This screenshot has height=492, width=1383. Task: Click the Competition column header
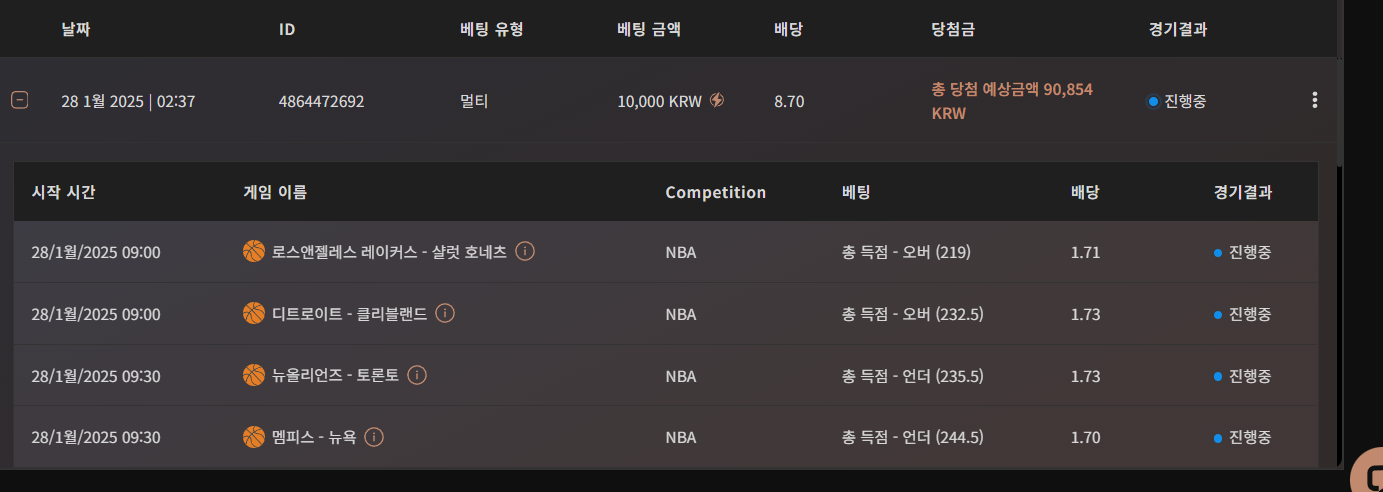point(715,192)
